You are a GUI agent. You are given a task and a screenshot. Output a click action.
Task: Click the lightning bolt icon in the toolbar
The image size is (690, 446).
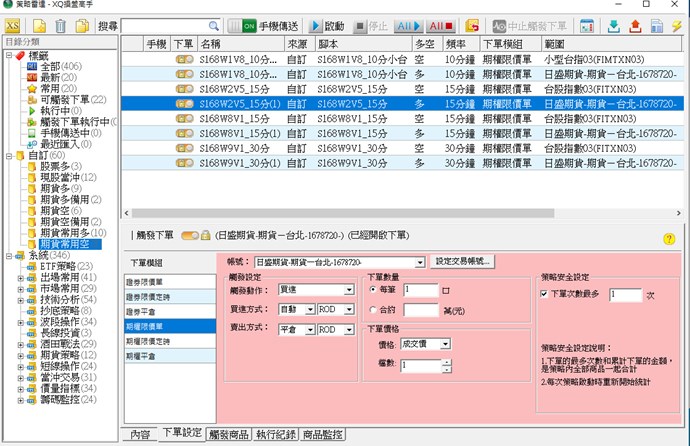tap(678, 25)
